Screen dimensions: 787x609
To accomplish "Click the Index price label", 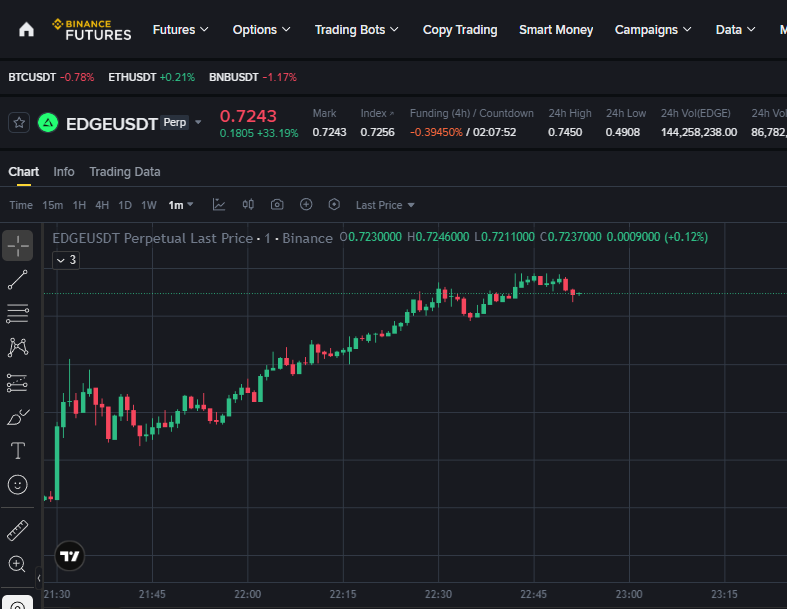I will [377, 113].
